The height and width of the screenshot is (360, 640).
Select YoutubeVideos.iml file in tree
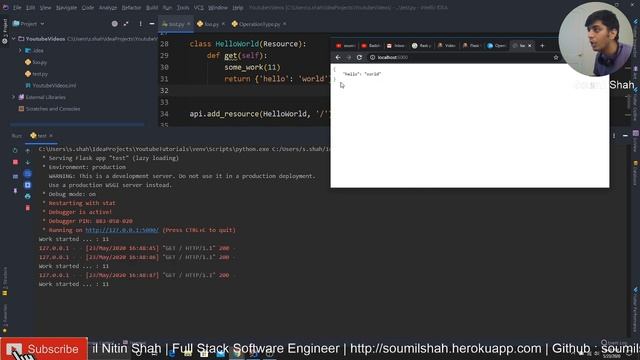(x=51, y=86)
